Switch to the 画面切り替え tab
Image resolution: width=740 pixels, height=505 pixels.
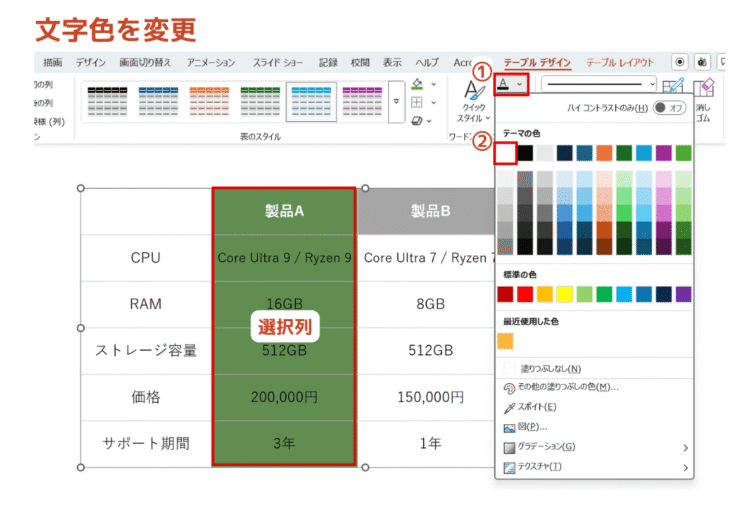coord(145,62)
